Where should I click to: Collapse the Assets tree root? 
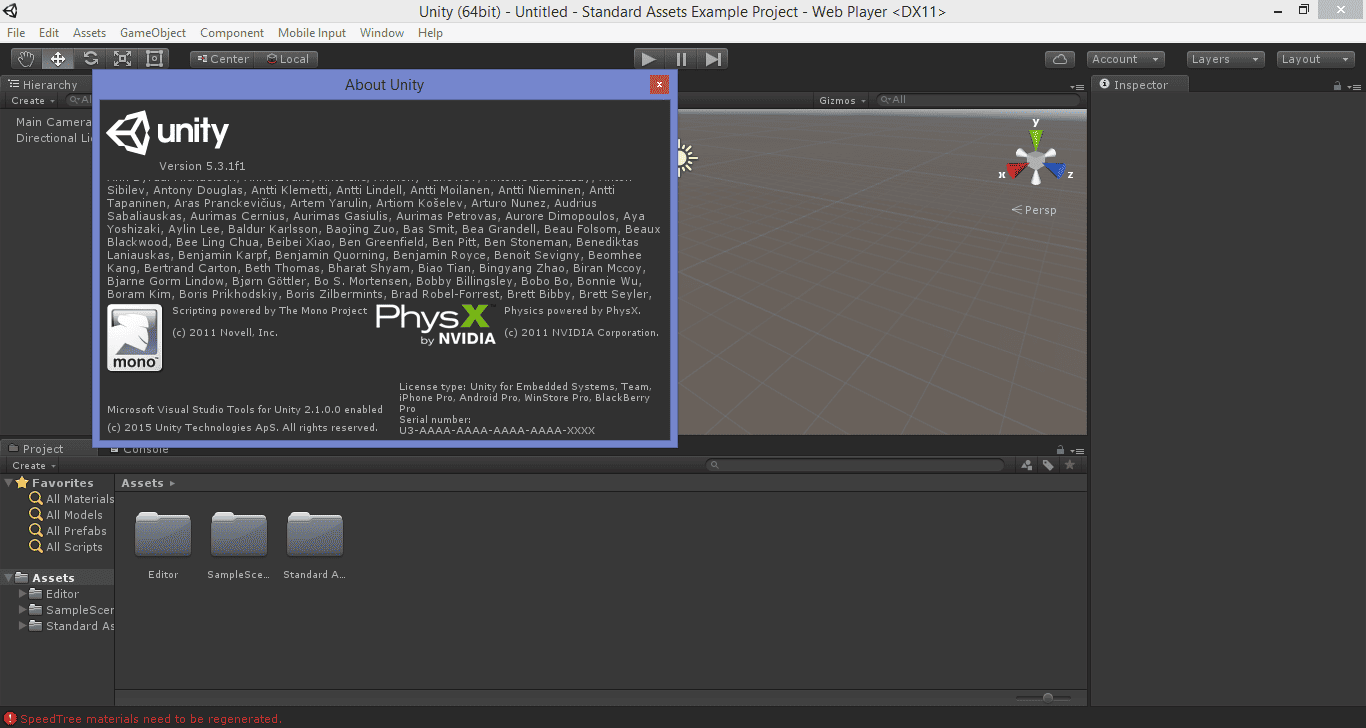click(x=9, y=578)
